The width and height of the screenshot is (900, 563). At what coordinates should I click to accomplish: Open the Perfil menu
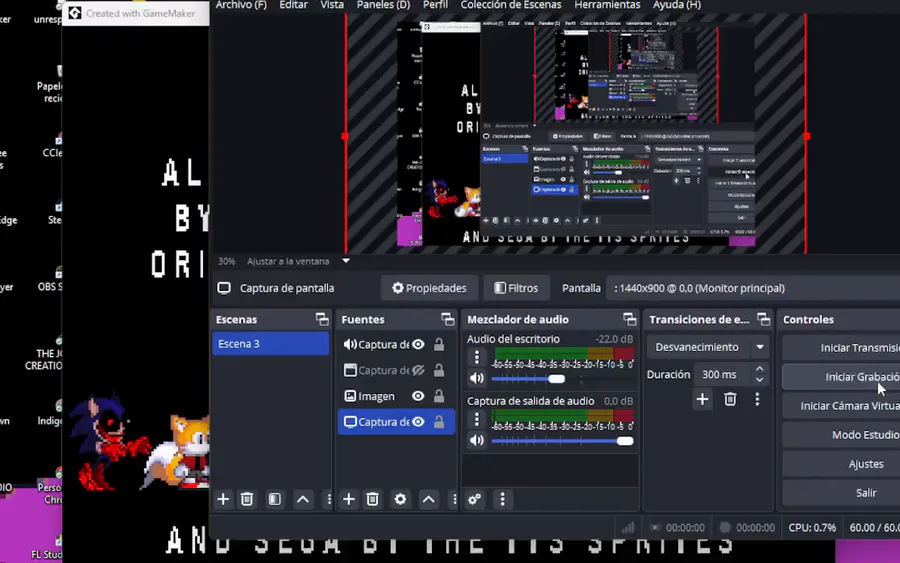(435, 5)
